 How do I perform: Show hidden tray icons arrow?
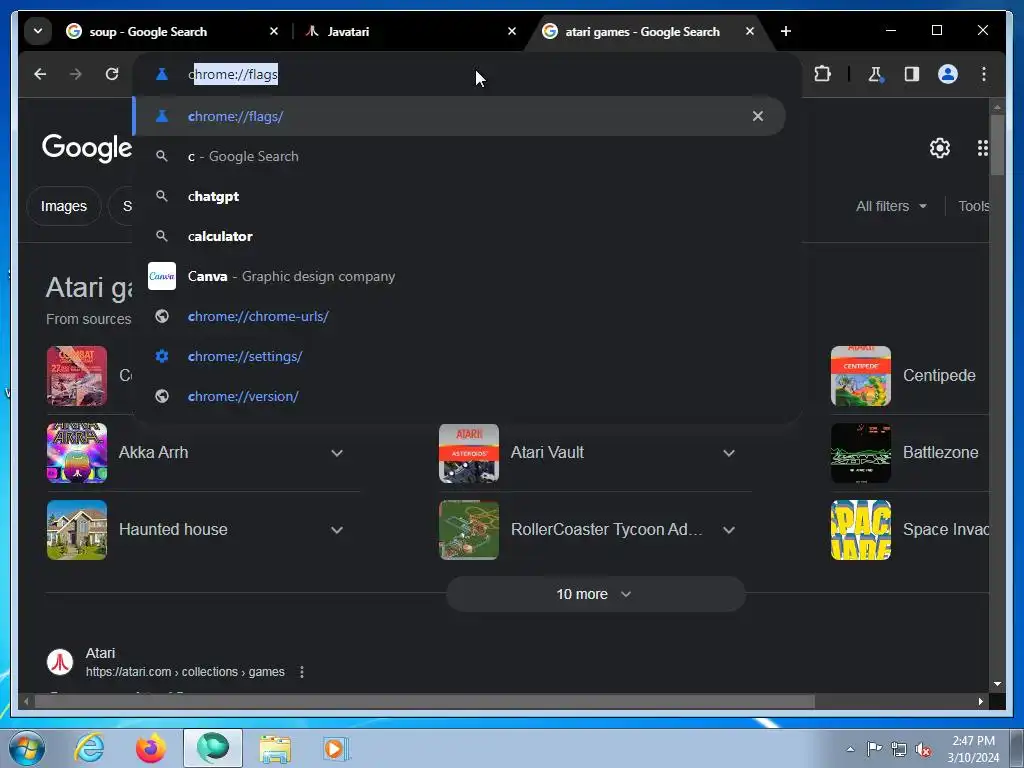tap(850, 750)
